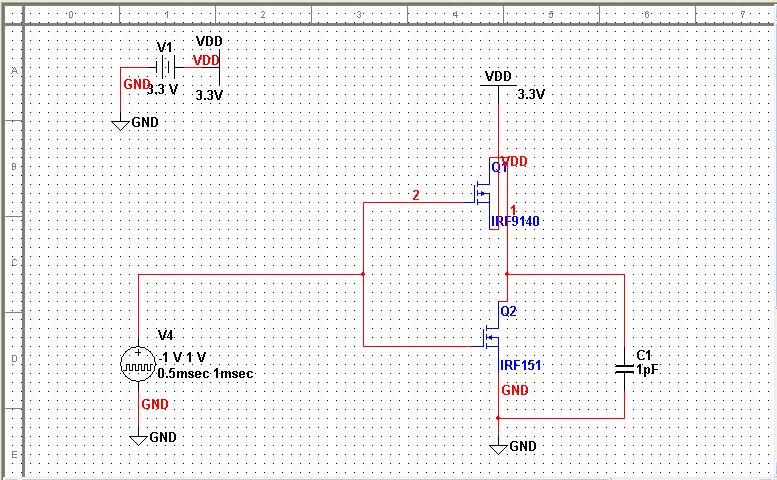Click the Q1 reference label
The width and height of the screenshot is (777, 480).
click(500, 167)
